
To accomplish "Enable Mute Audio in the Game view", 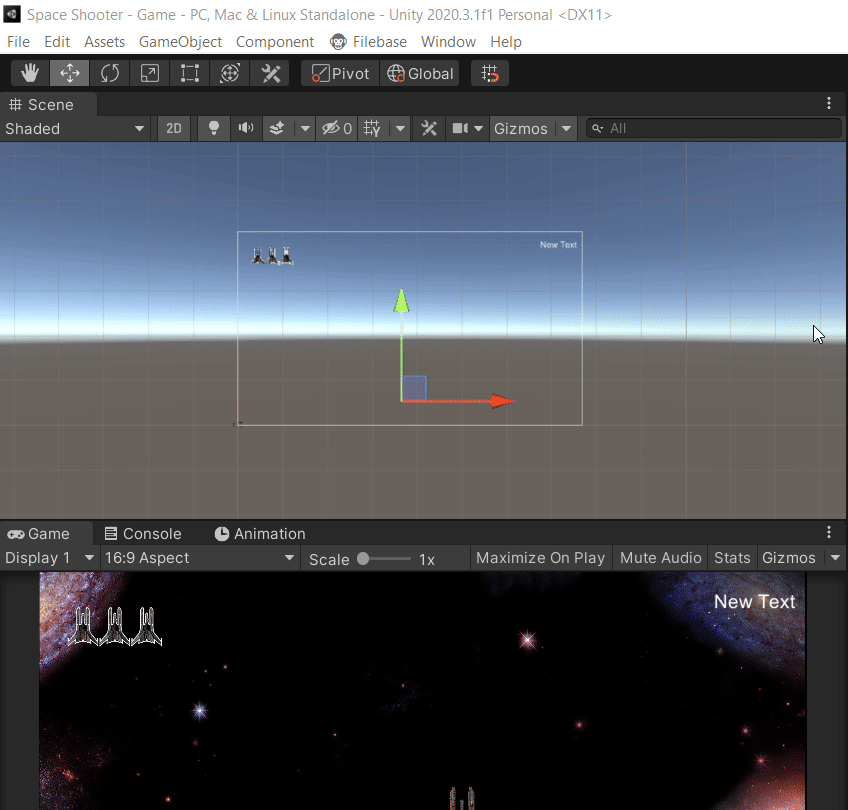I will click(660, 558).
